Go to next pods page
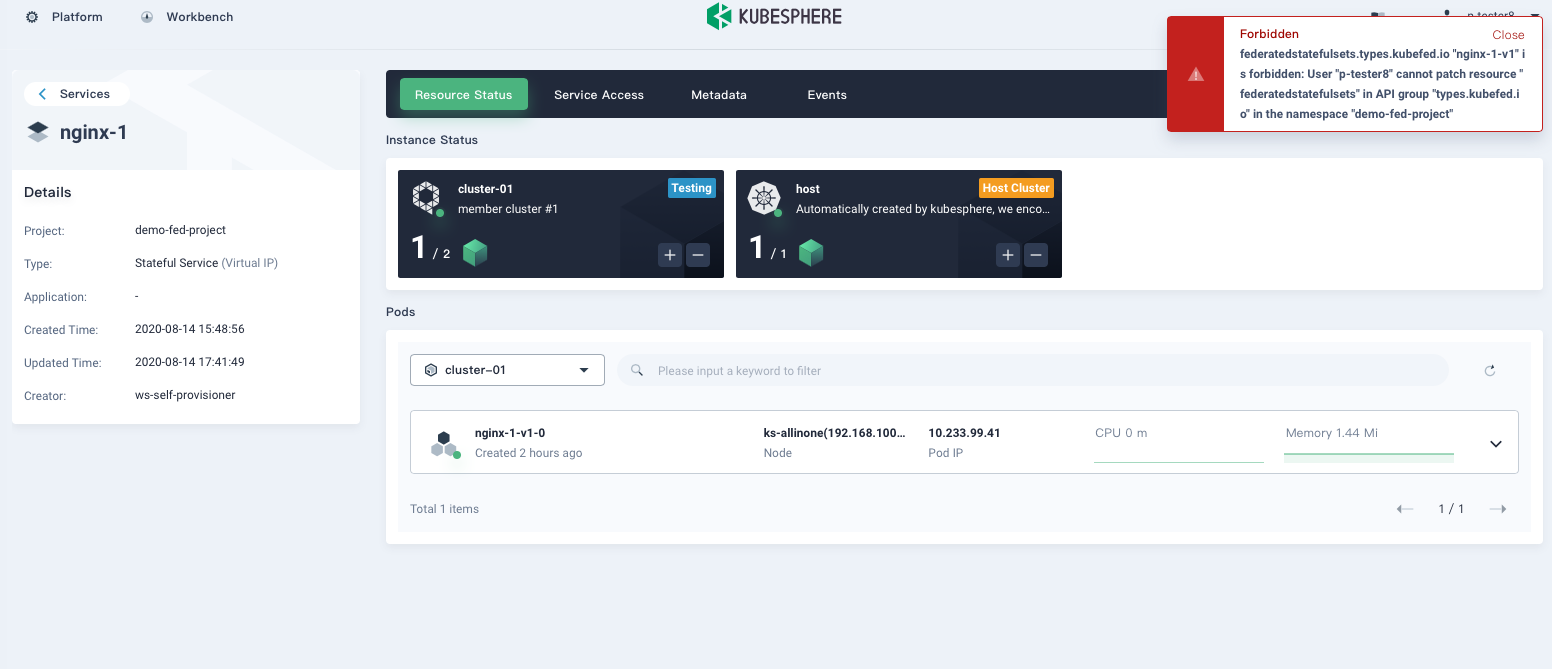Screen dimensions: 1552x669 1497,509
